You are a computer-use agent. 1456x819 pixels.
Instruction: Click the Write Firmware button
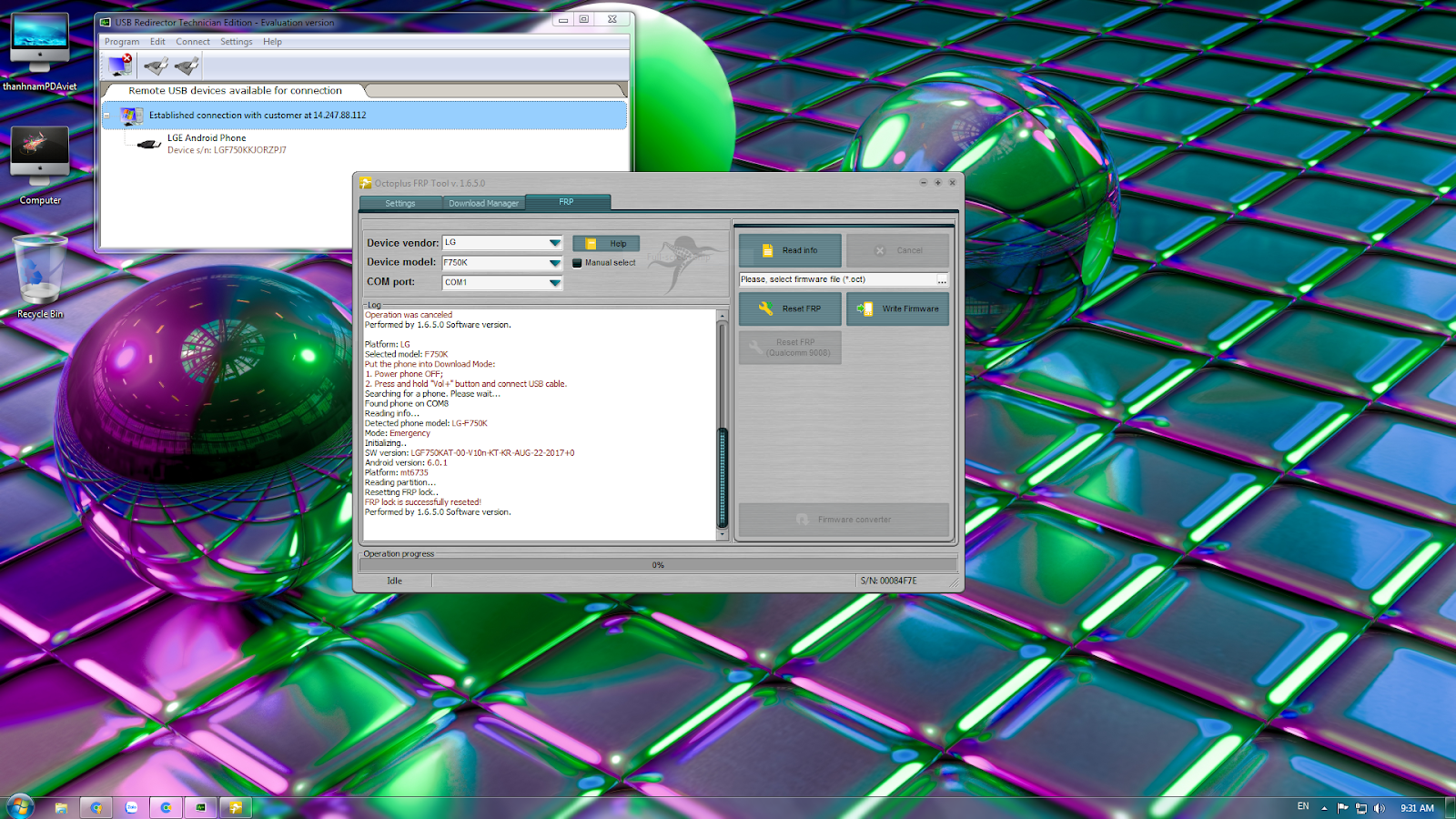tap(898, 308)
